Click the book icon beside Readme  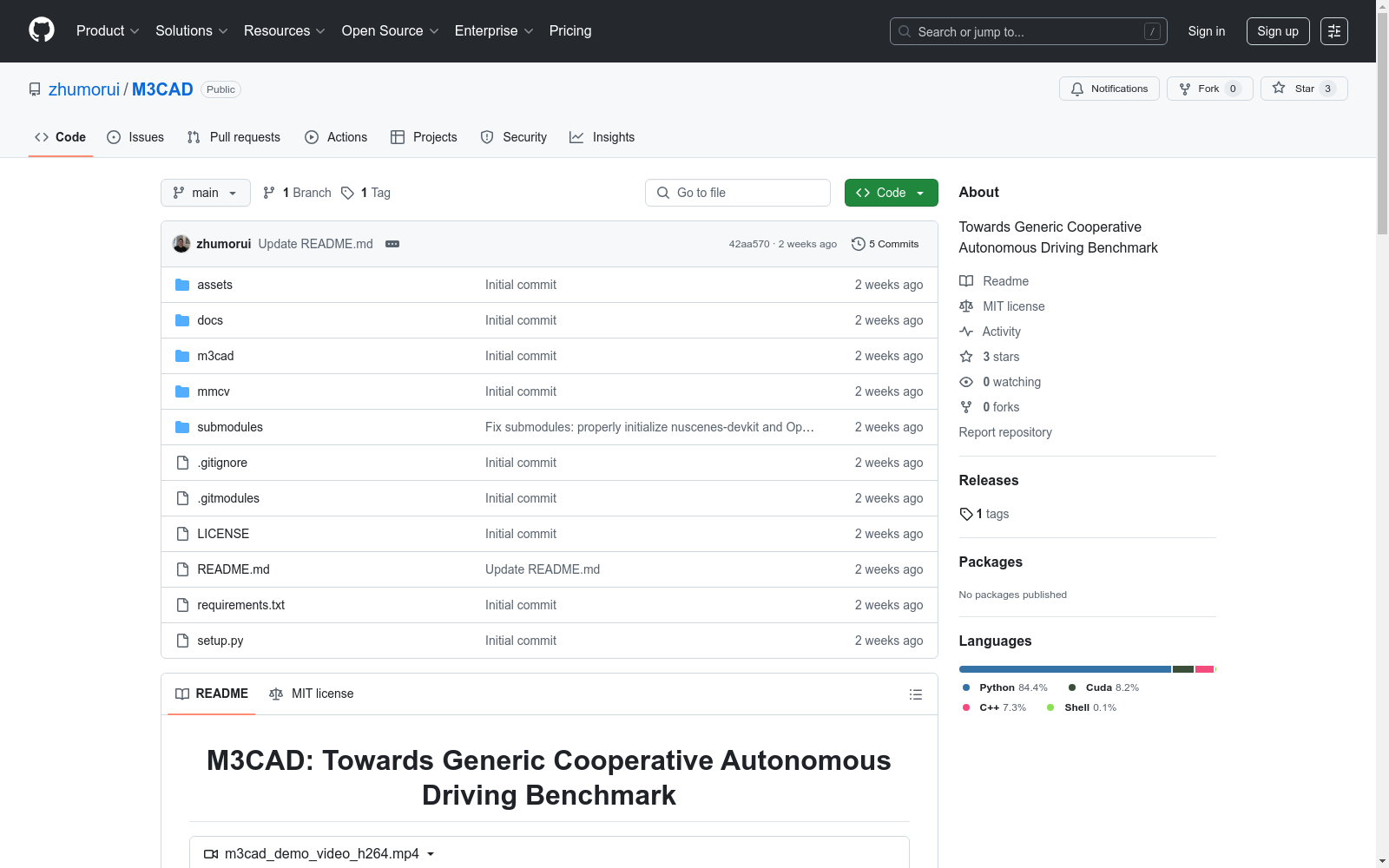pos(966,281)
